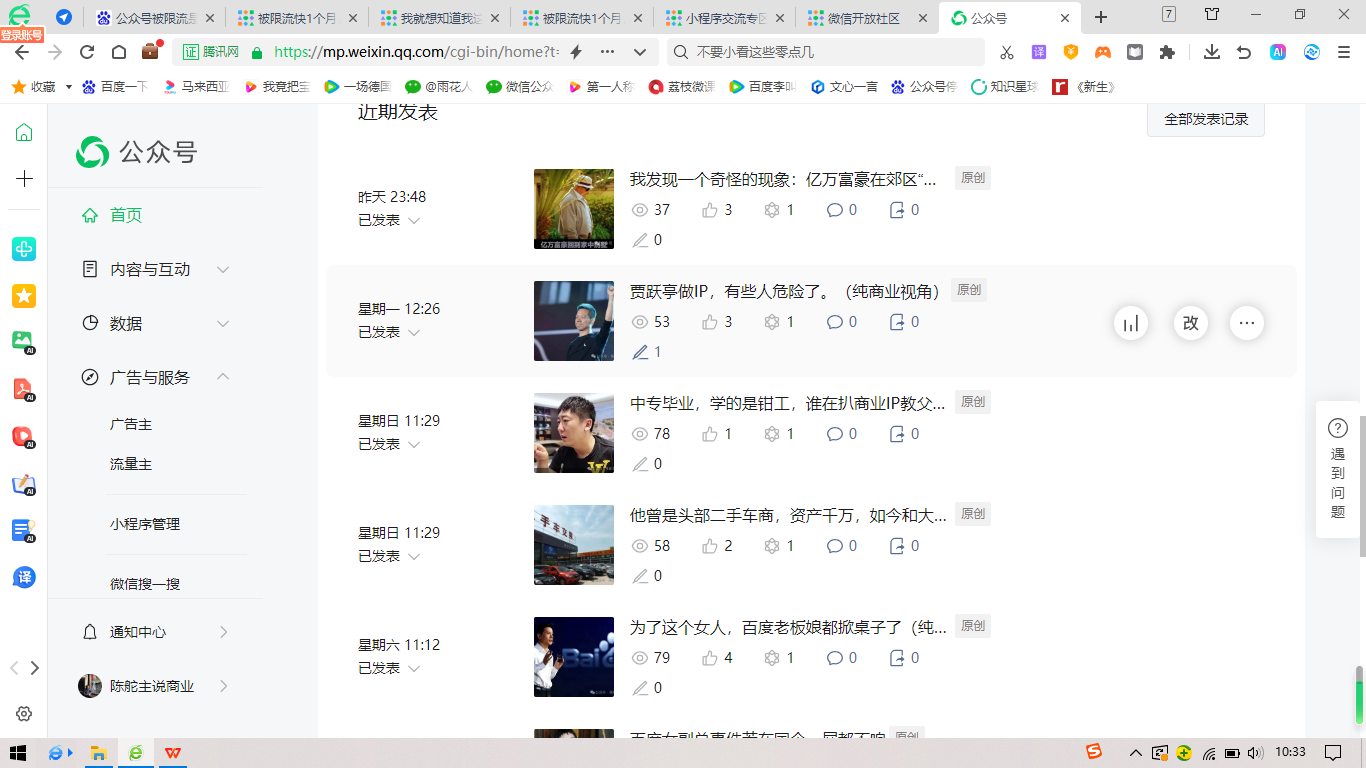Click the browser back arrow
The width and height of the screenshot is (1366, 768).
click(22, 52)
